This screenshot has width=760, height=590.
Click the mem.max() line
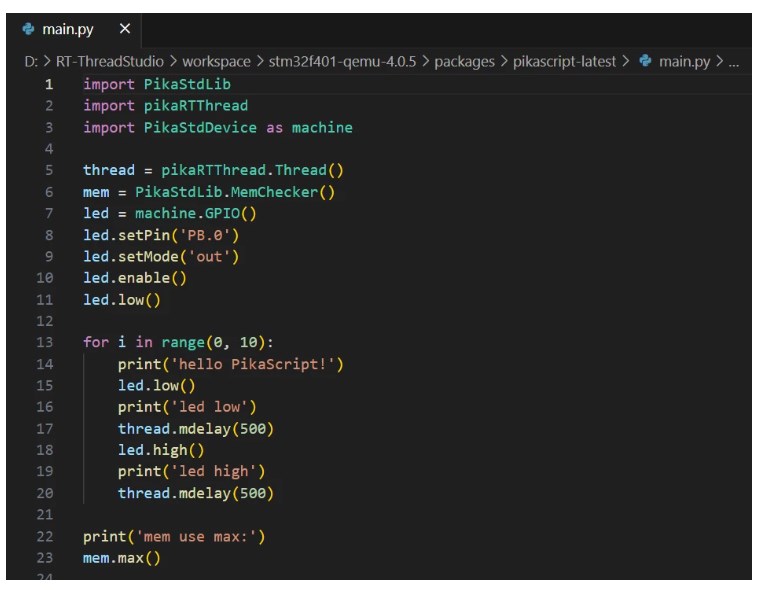point(122,558)
